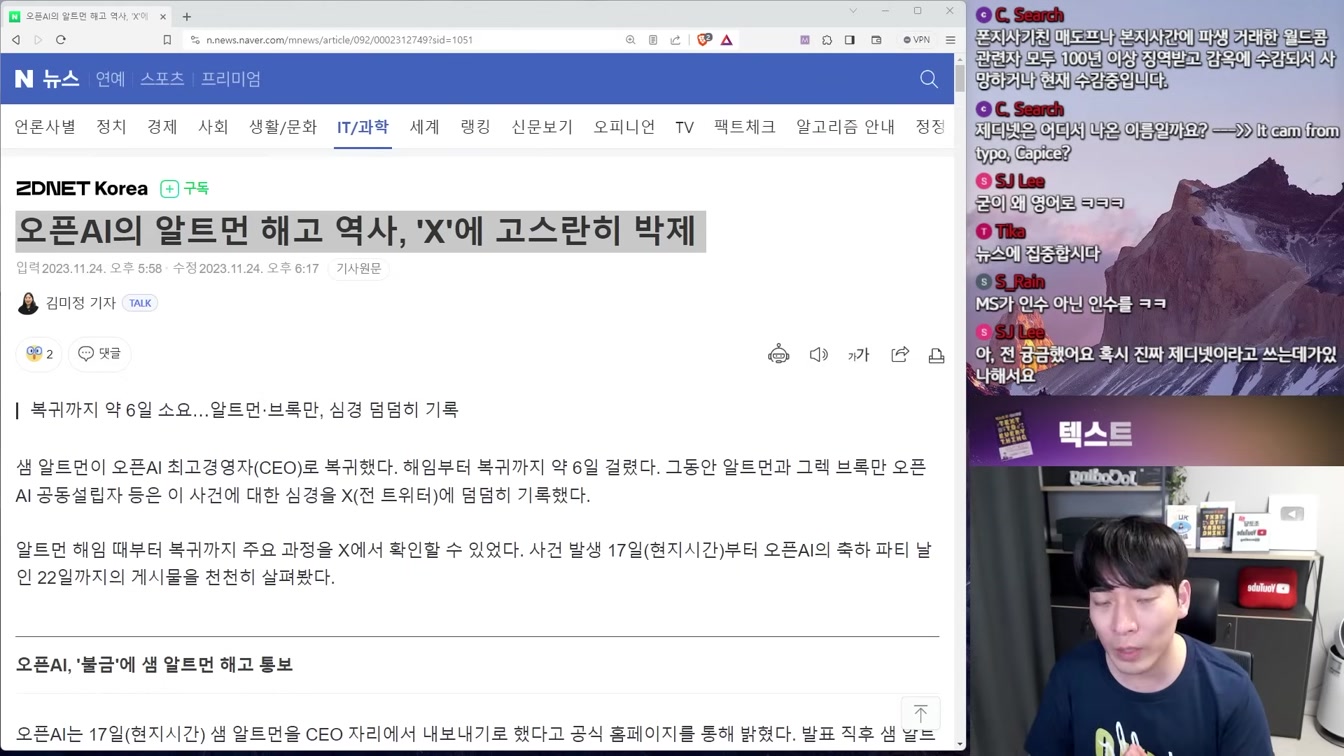1344x756 pixels.
Task: Open the purple M extension icon
Action: tap(805, 40)
